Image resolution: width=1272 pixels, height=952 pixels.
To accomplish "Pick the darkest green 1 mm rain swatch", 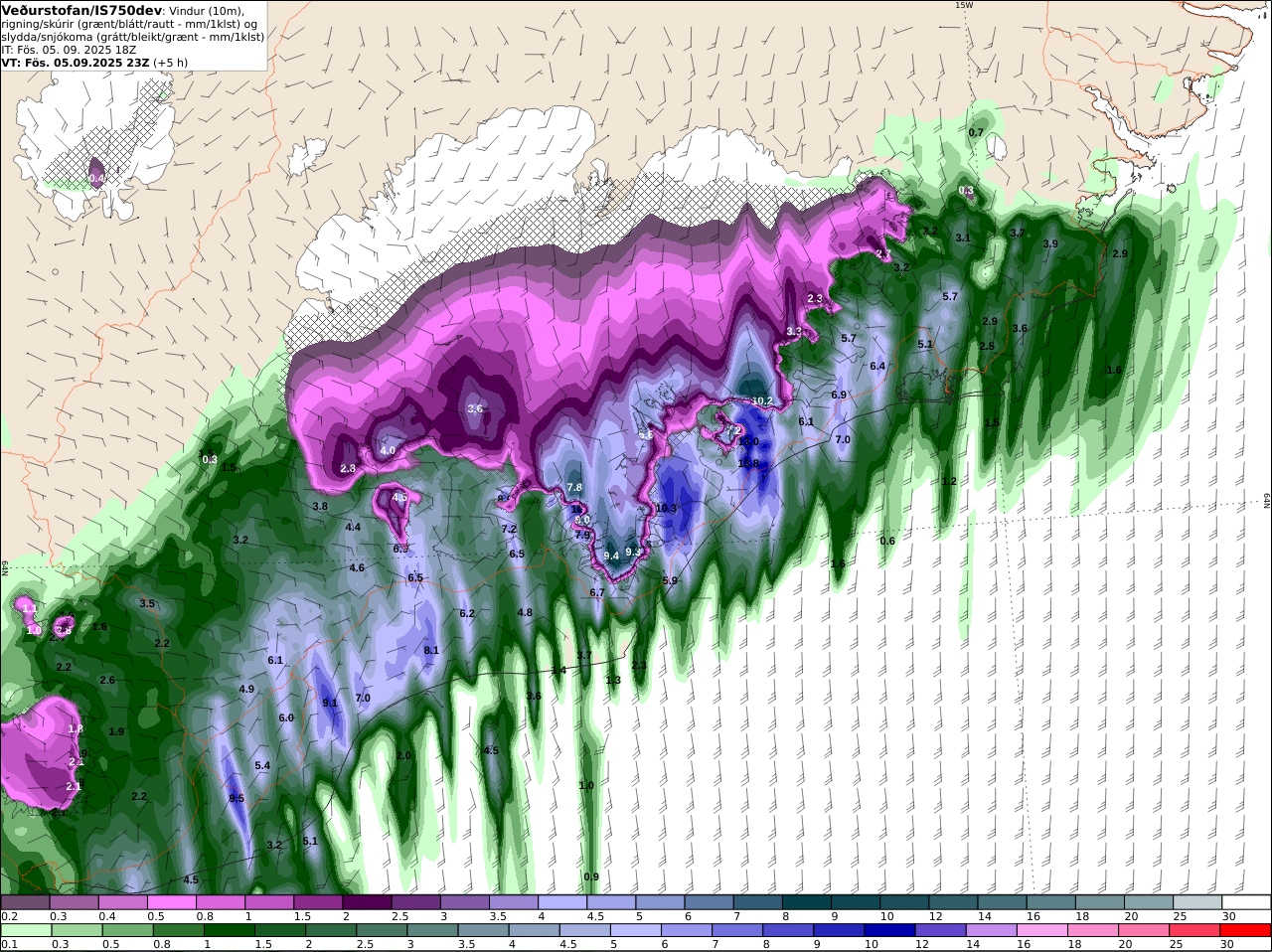I will [x=229, y=930].
